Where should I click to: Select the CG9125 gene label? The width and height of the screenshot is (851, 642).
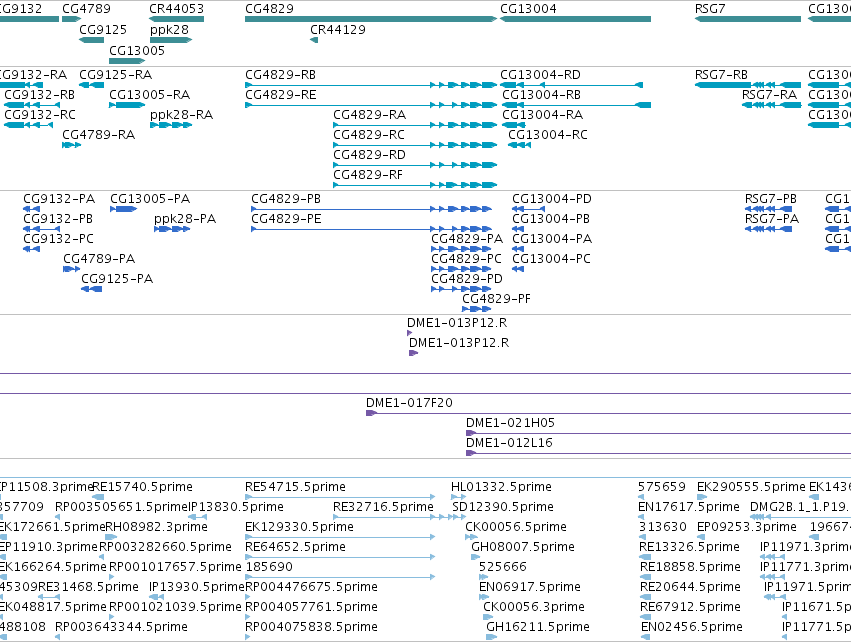(103, 29)
